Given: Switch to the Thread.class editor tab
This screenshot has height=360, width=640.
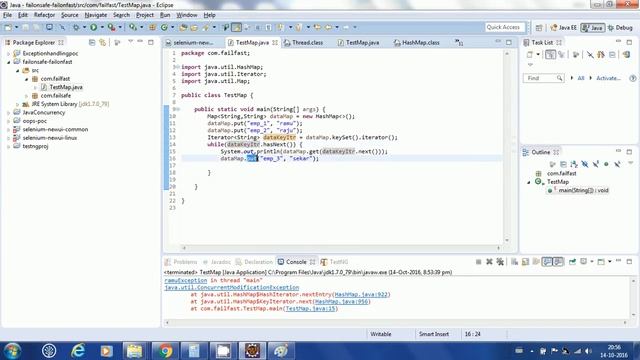Looking at the screenshot, I should pos(303,42).
